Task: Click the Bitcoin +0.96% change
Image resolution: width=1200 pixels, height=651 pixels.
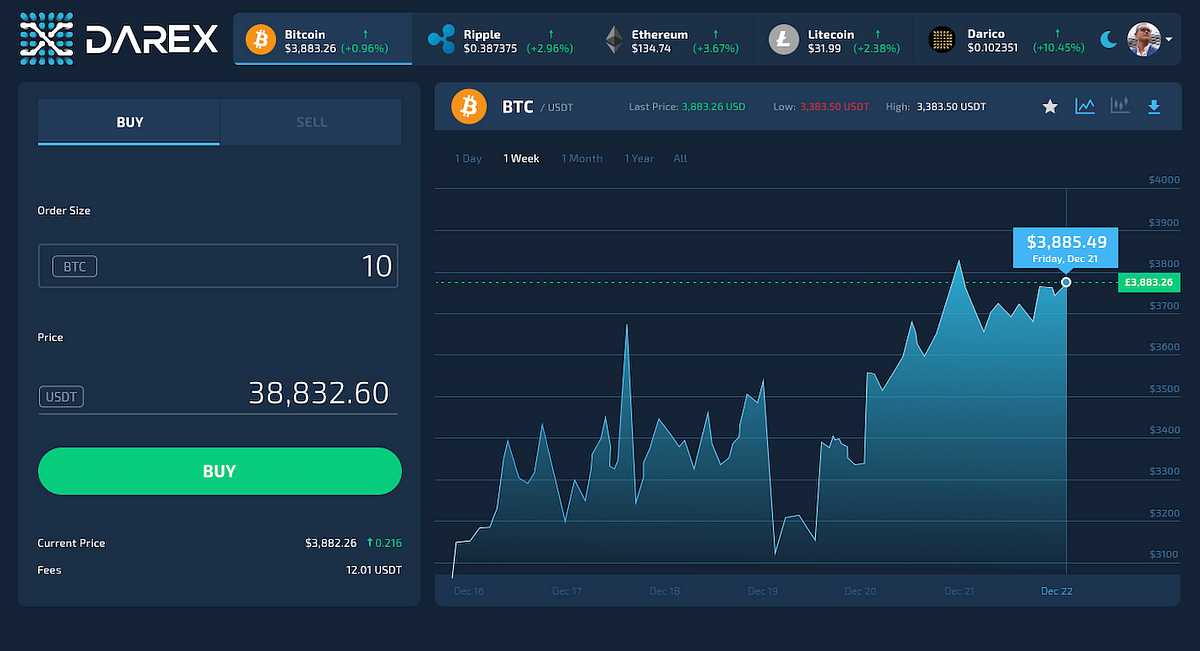Action: click(x=367, y=47)
